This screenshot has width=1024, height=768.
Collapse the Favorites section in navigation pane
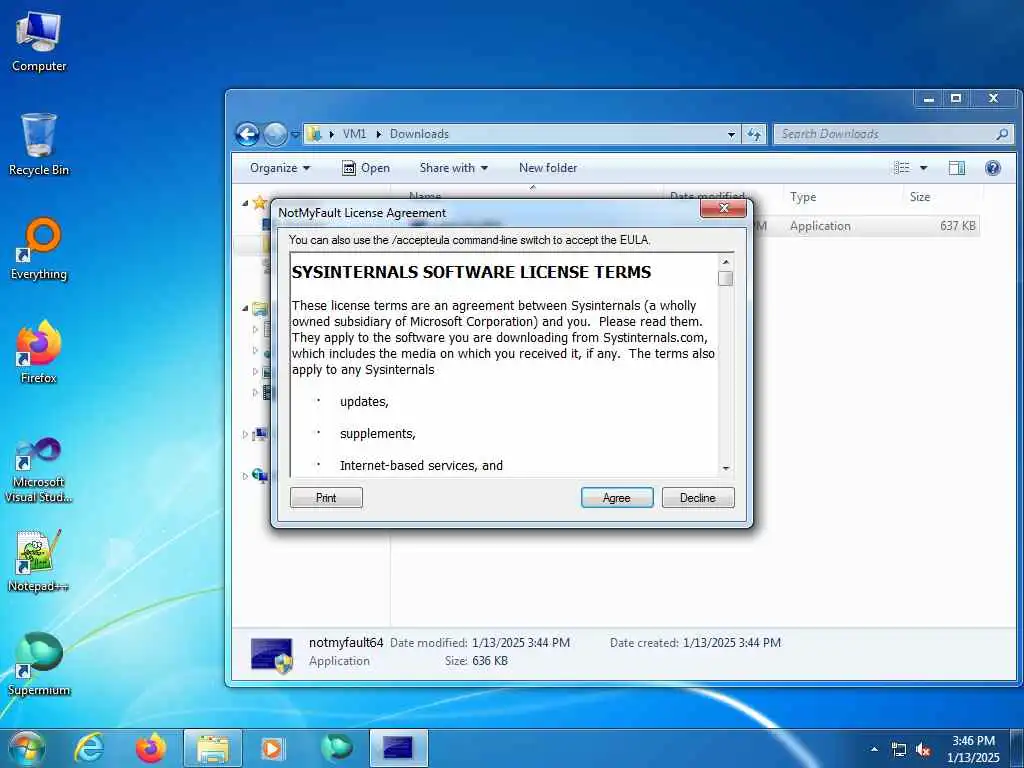click(x=245, y=203)
